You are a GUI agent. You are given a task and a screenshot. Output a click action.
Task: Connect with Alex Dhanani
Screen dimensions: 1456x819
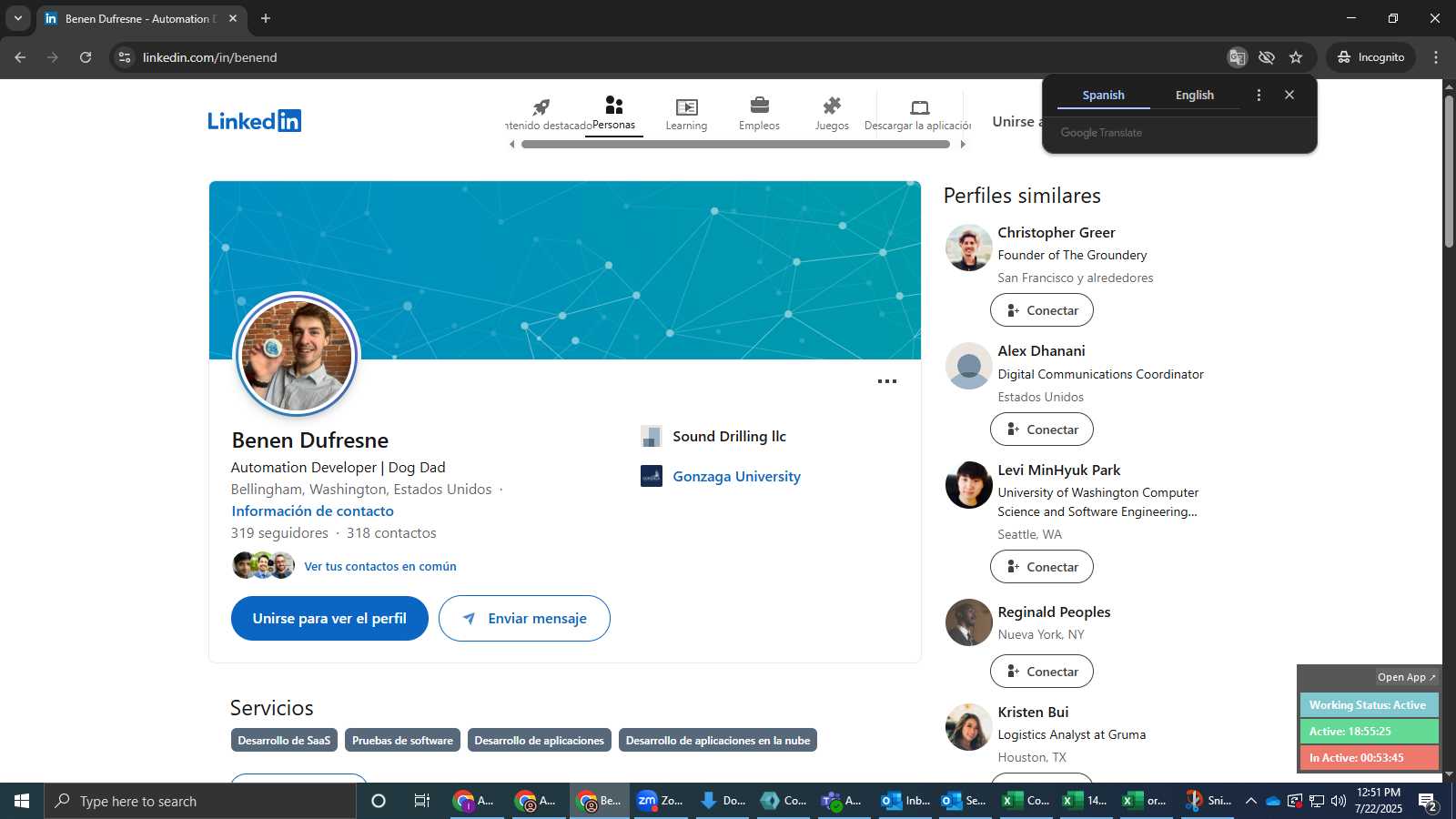click(1042, 430)
